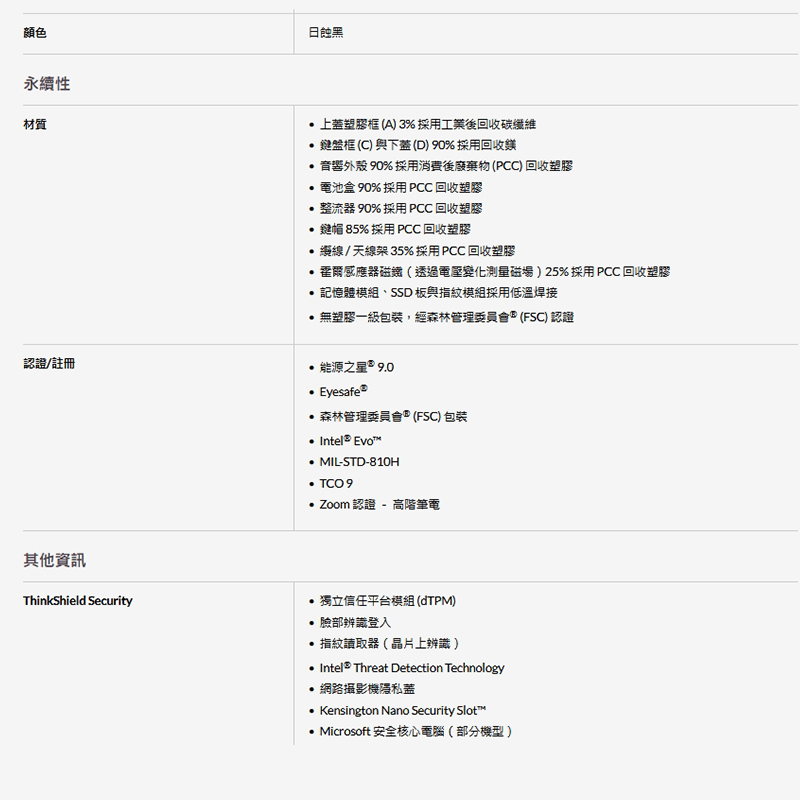
Task: Click Intel Threat Detection Technology text
Action: click(x=411, y=668)
